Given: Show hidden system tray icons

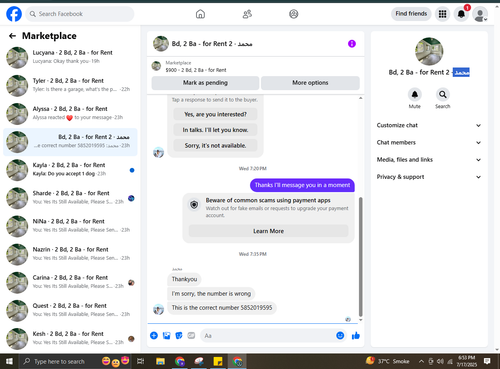Looking at the screenshot, I should pyautogui.click(x=421, y=361).
